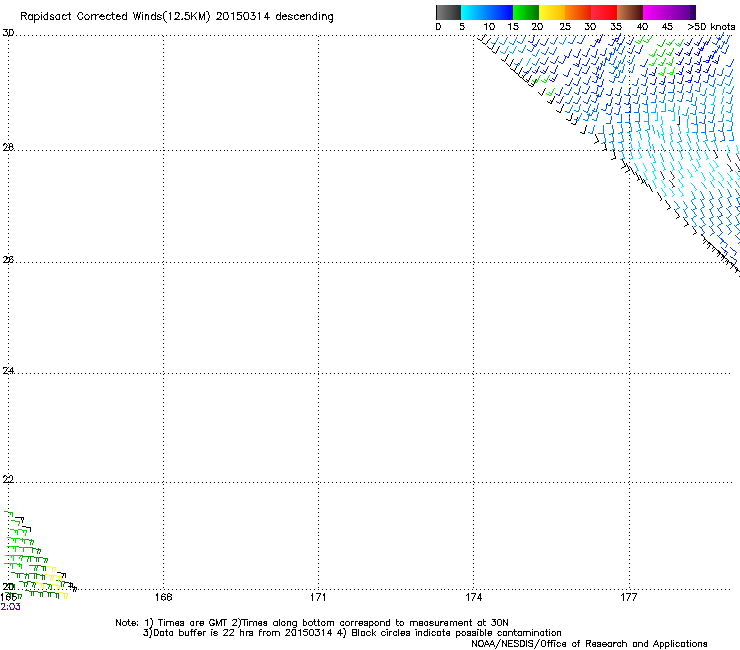Pick the magenta 40–45 knots legend segment
The height and width of the screenshot is (650, 740).
pyautogui.click(x=656, y=12)
